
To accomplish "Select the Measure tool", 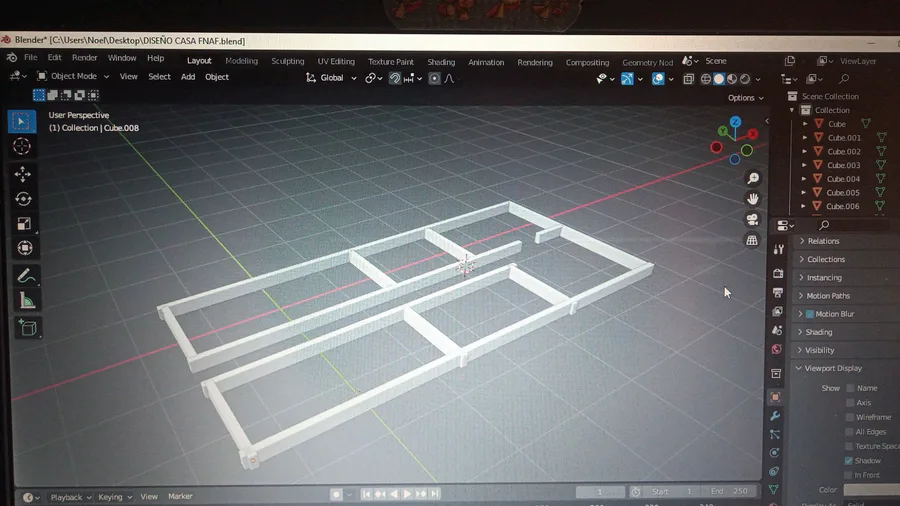I will (26, 301).
